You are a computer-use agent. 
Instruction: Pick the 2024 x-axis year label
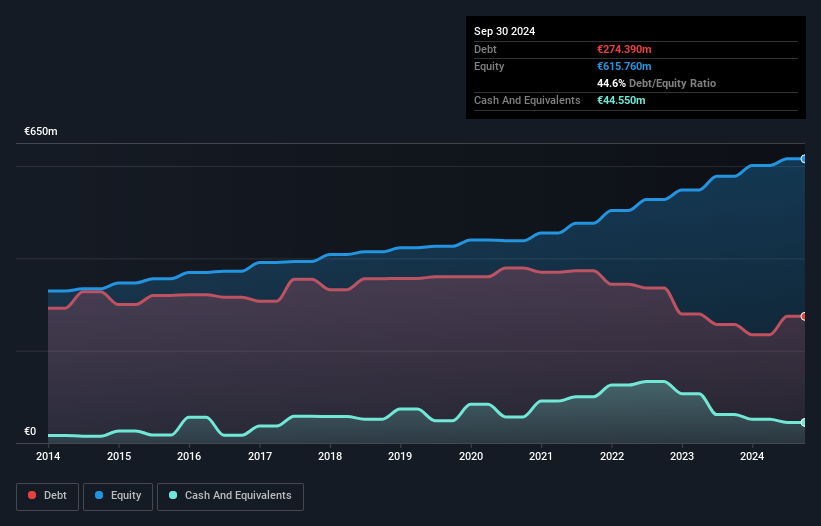click(x=753, y=457)
